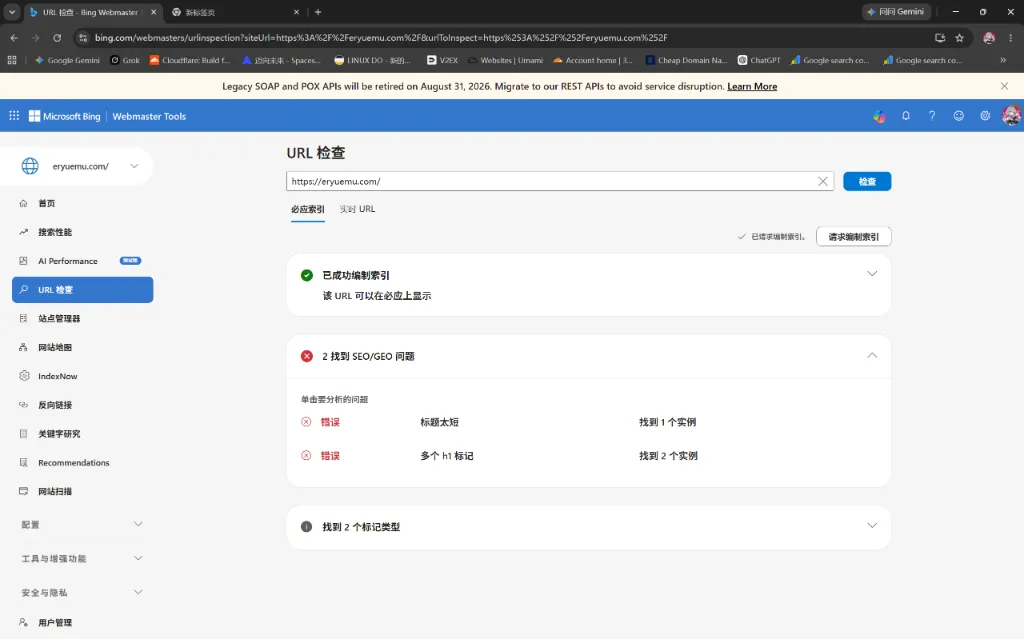Open the tab search dropdown arrow
The height and width of the screenshot is (639, 1024).
(x=12, y=12)
